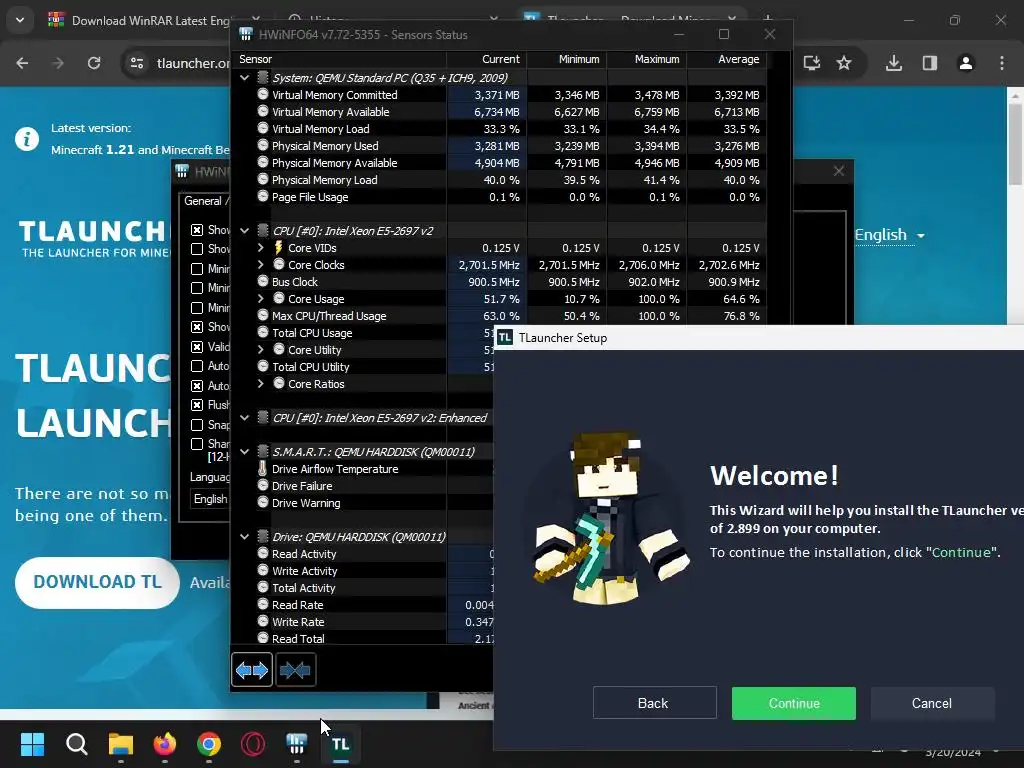1024x768 pixels.
Task: Expand Core Utility row
Action: click(x=261, y=349)
